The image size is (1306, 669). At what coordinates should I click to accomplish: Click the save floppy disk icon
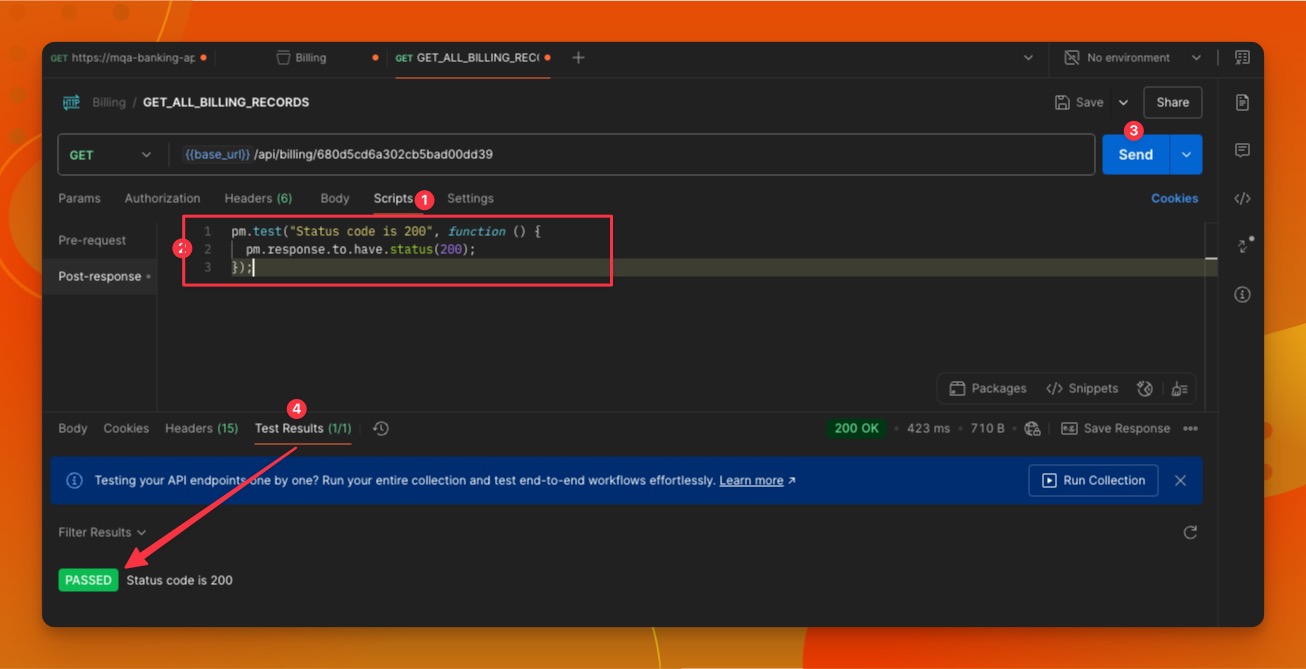[1062, 102]
